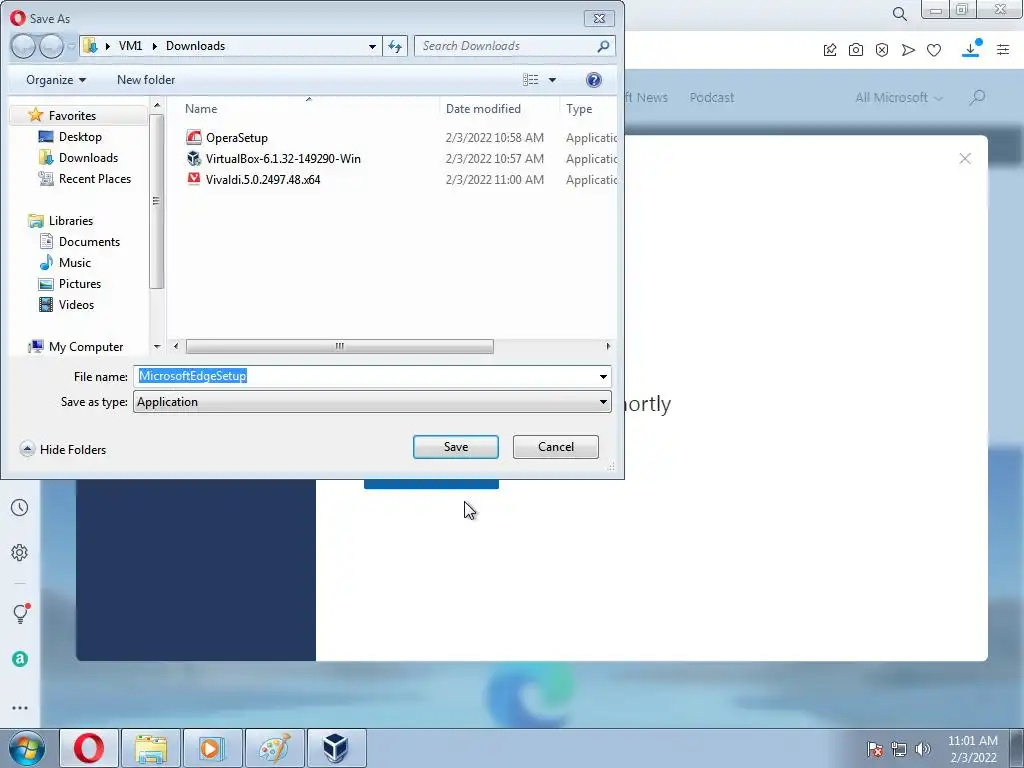Click the Back navigation button in dialog
Viewport: 1024px width, 768px height.
pos(23,46)
